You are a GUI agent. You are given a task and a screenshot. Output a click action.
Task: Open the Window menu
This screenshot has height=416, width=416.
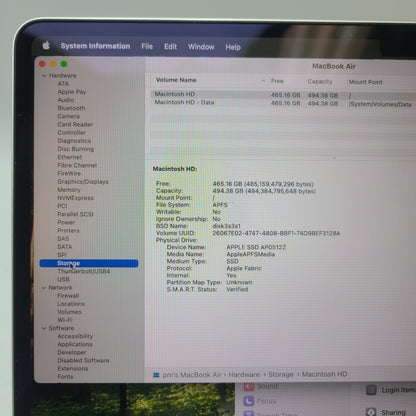click(x=201, y=47)
